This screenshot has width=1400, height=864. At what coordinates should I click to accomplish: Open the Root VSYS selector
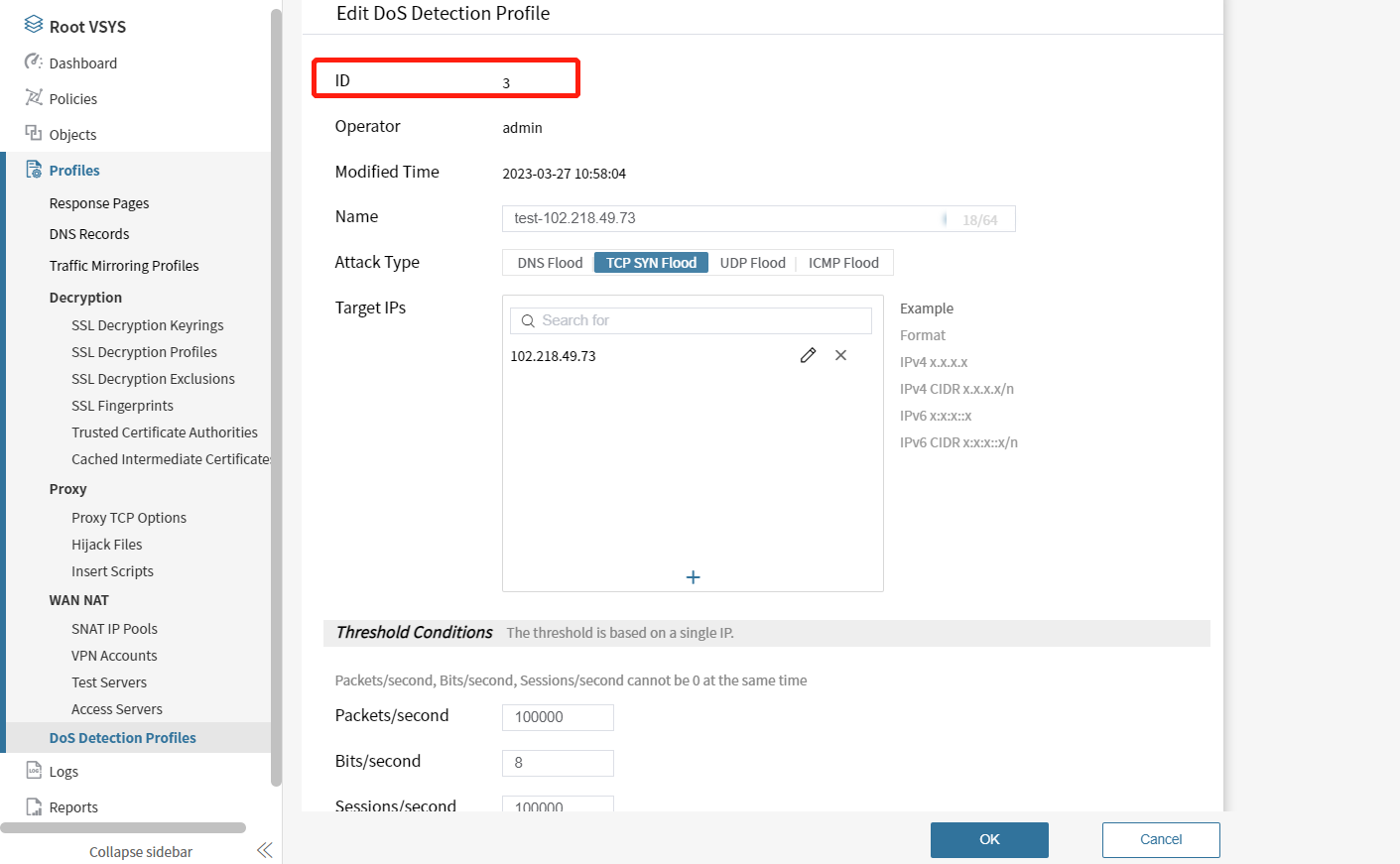87,27
